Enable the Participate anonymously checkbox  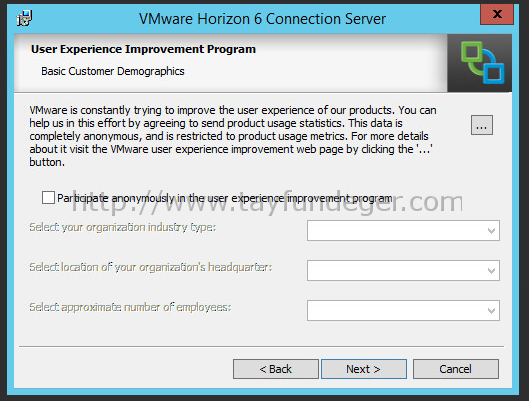point(48,198)
